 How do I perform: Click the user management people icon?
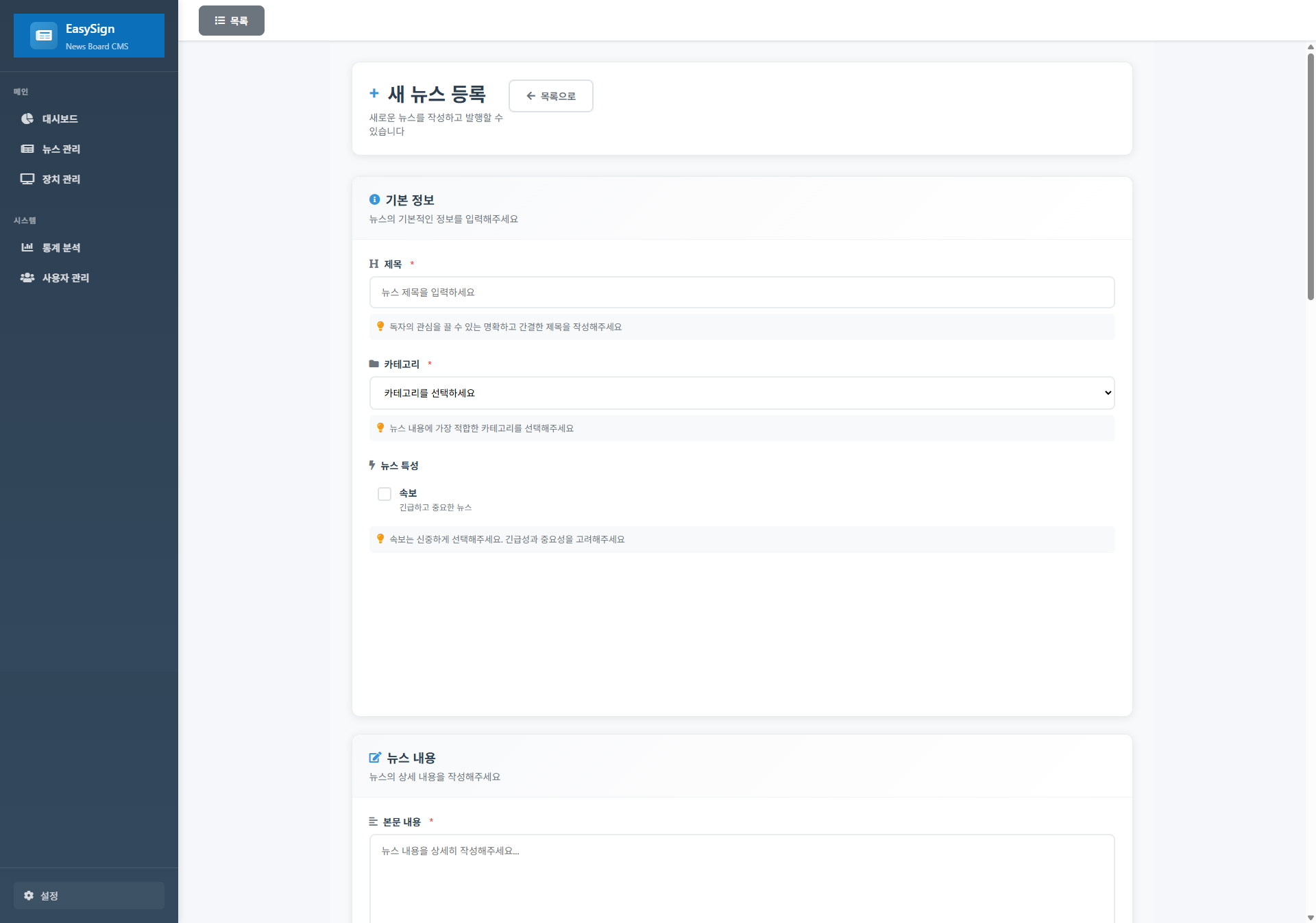[x=27, y=278]
